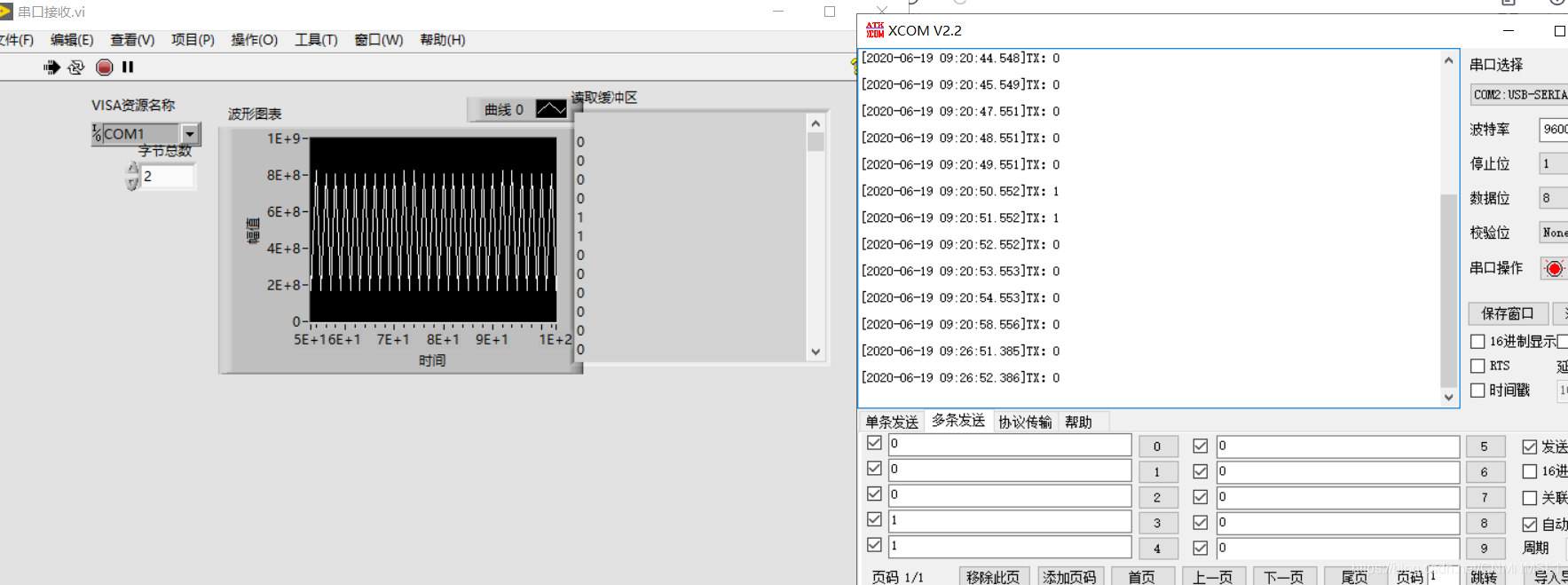The height and width of the screenshot is (585, 1568).
Task: Click send text field for row 3
Action: (x=1010, y=520)
